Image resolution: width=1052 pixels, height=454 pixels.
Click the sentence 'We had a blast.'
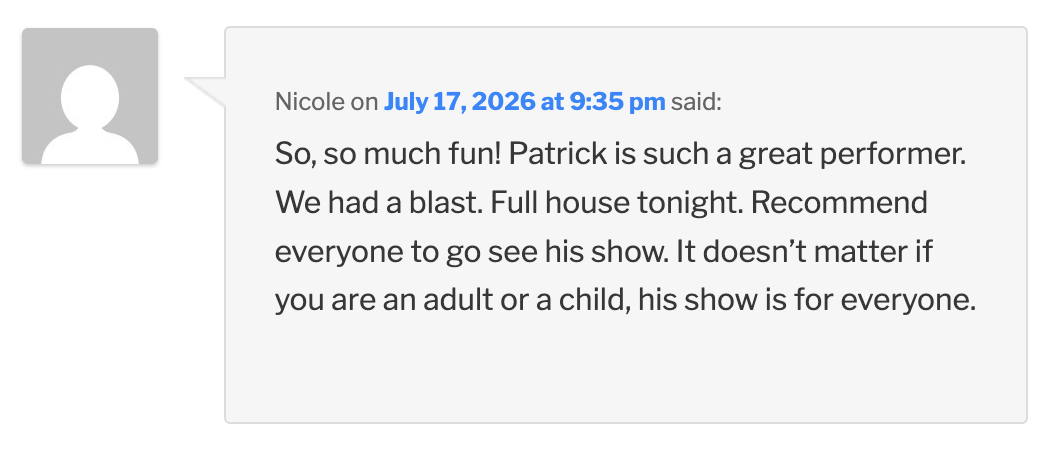[x=378, y=203]
